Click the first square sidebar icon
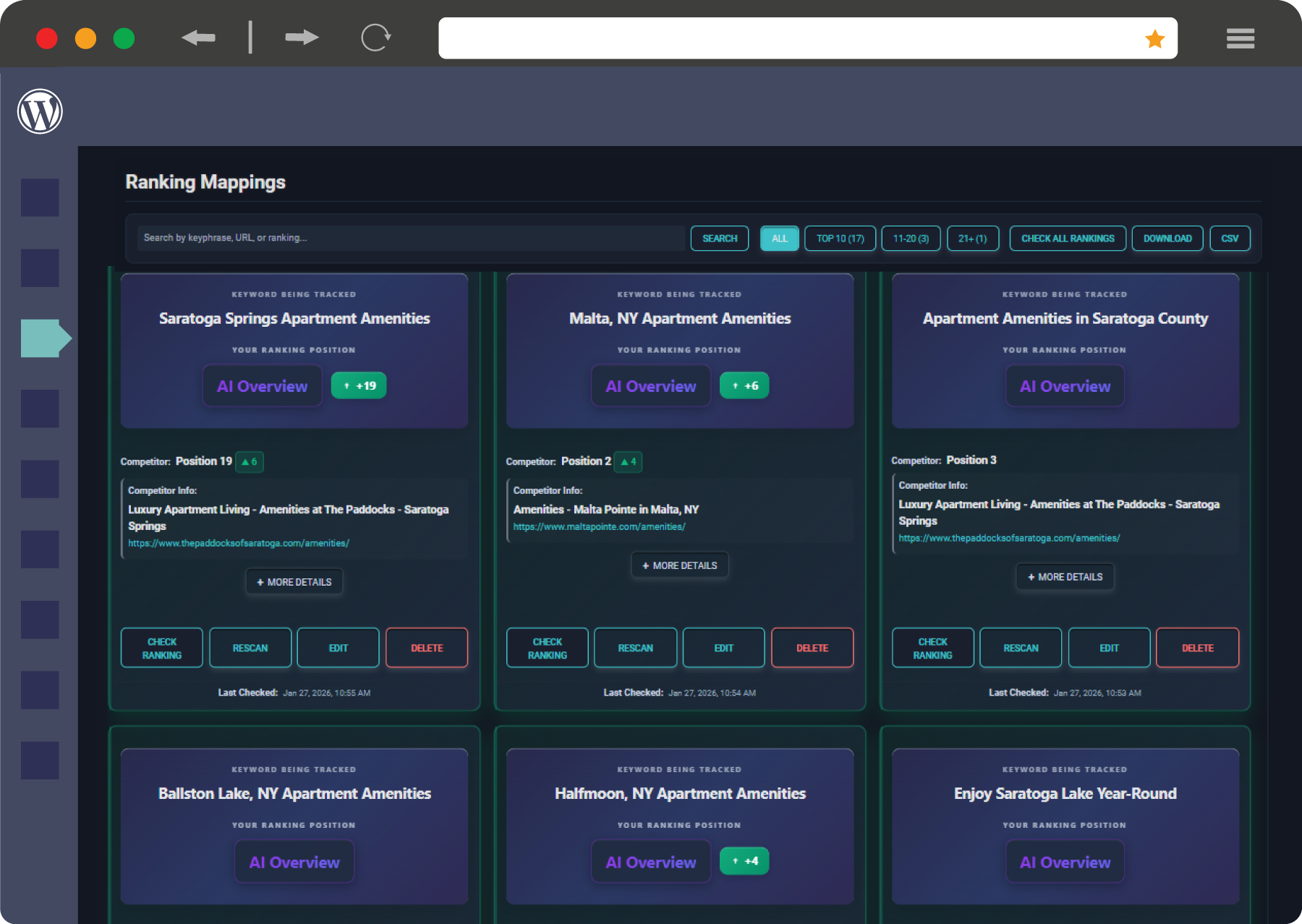The height and width of the screenshot is (924, 1302). point(40,197)
